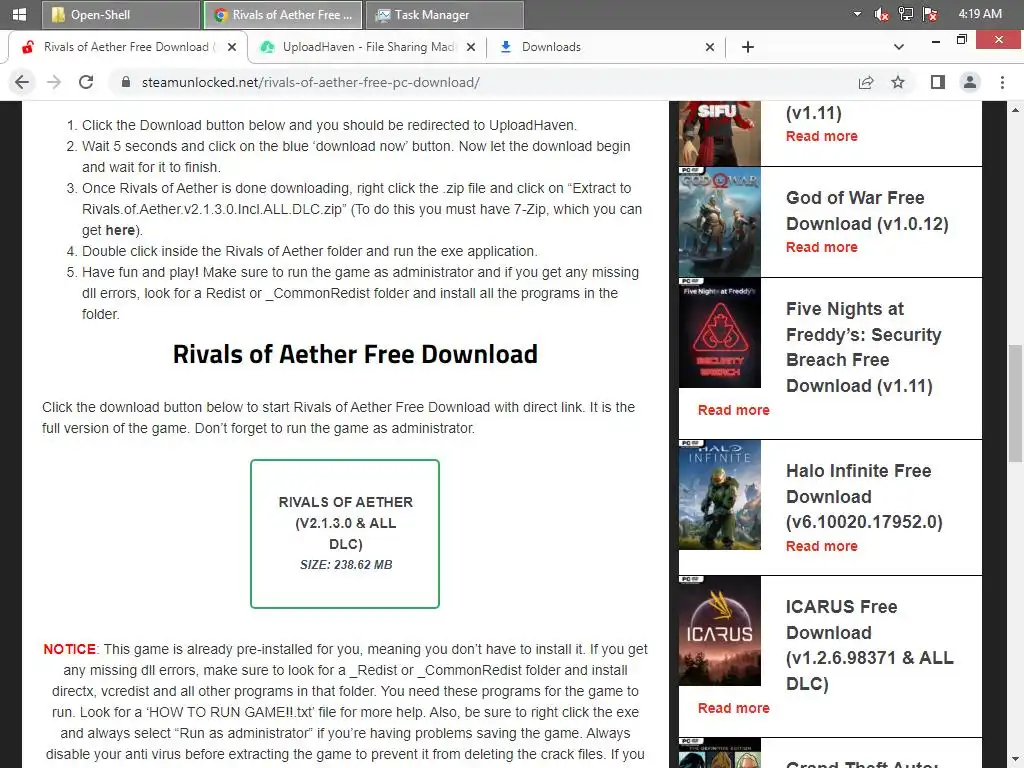Open the tab search dropdown chevron
The height and width of the screenshot is (768, 1024).
coord(899,47)
